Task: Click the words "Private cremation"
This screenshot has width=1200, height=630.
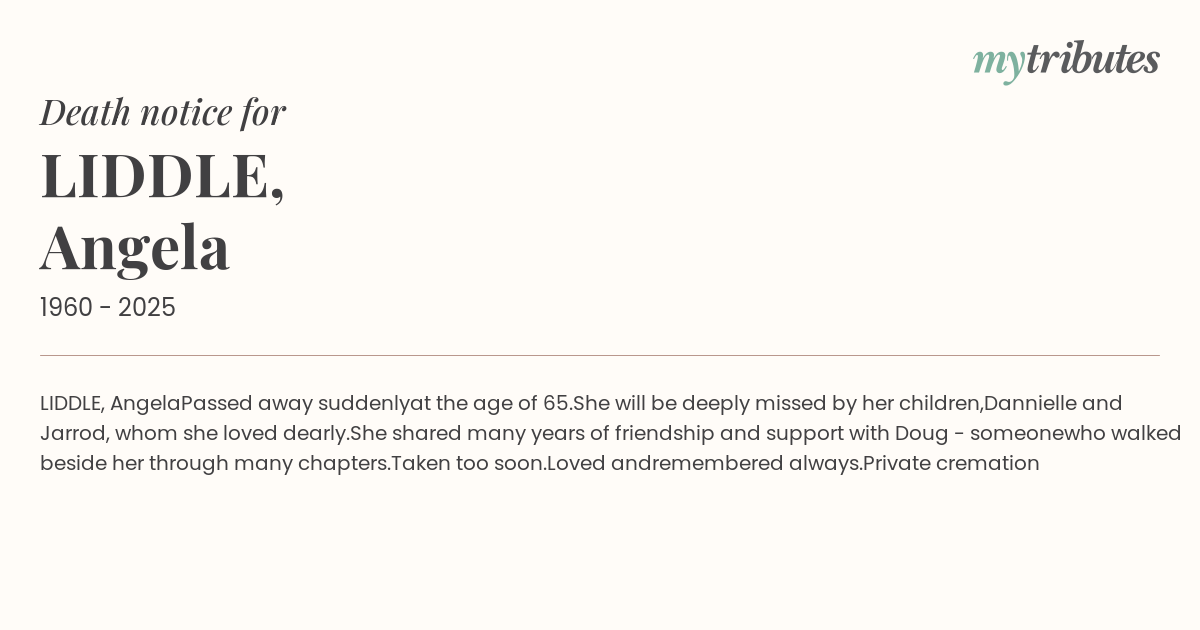Action: (x=951, y=464)
